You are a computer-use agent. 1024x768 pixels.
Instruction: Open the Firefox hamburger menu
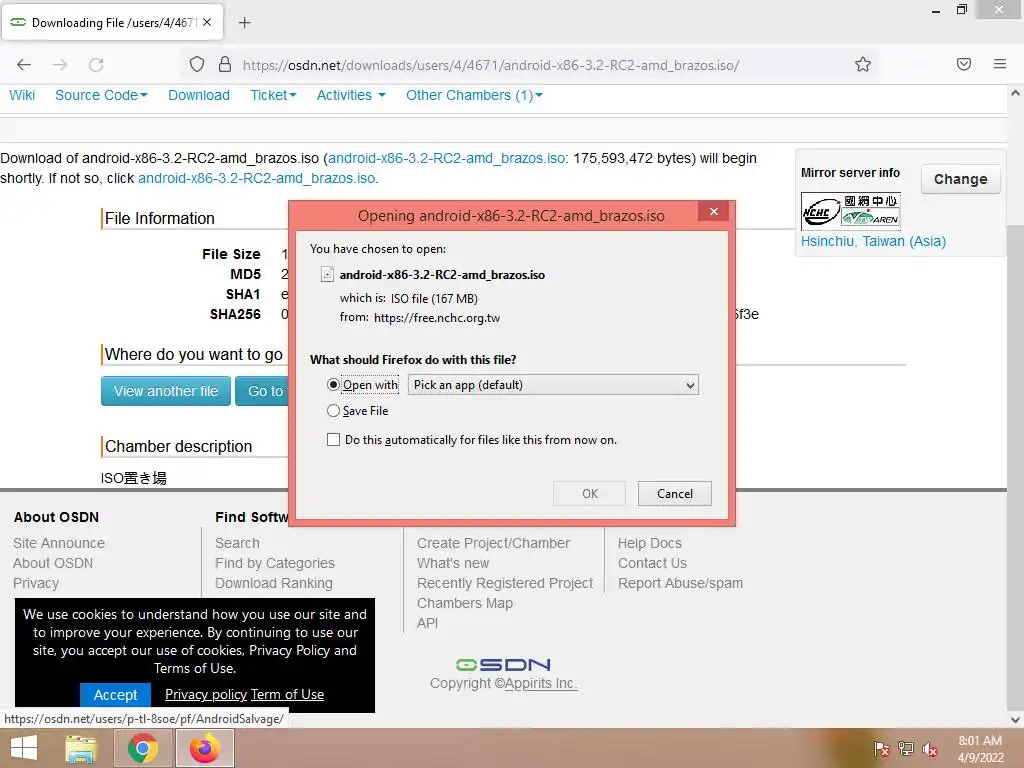[1000, 64]
